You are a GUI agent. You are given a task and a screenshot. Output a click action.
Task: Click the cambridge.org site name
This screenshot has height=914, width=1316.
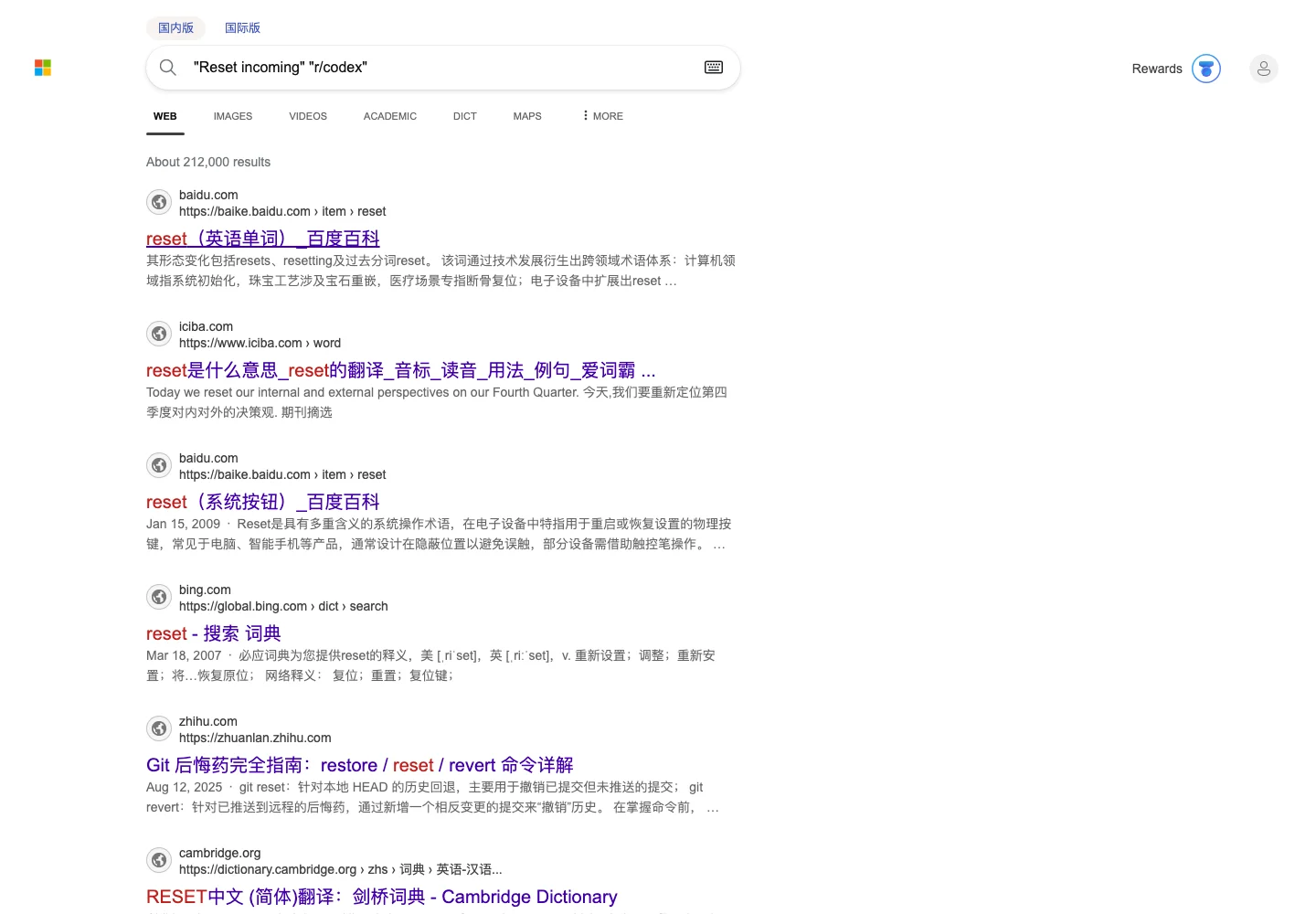220,853
